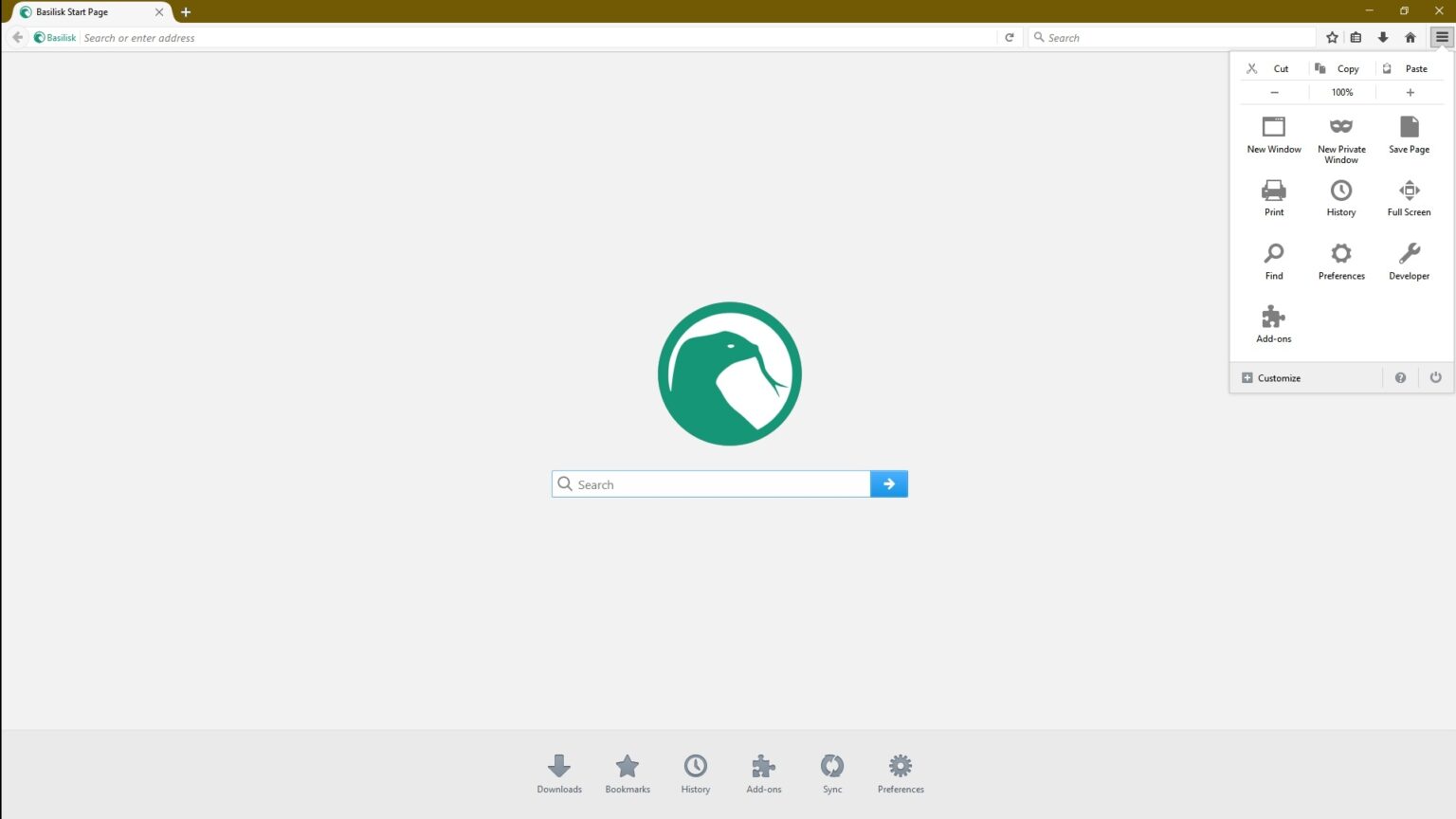Bookmark this page with the star icon
This screenshot has width=1456, height=819.
(x=1332, y=37)
